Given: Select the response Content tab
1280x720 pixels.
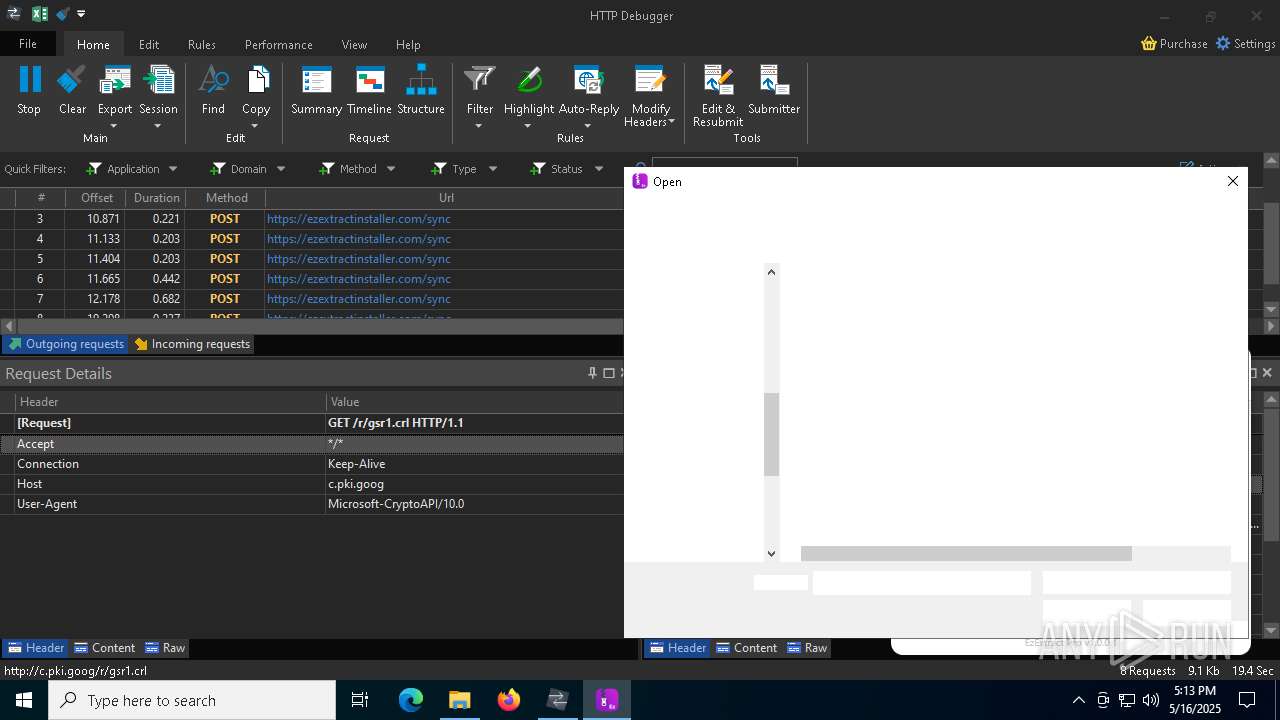Looking at the screenshot, I should (x=747, y=648).
